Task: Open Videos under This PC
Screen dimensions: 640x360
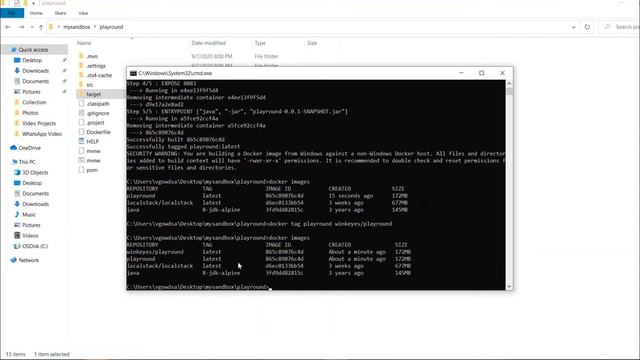Action: coord(30,236)
